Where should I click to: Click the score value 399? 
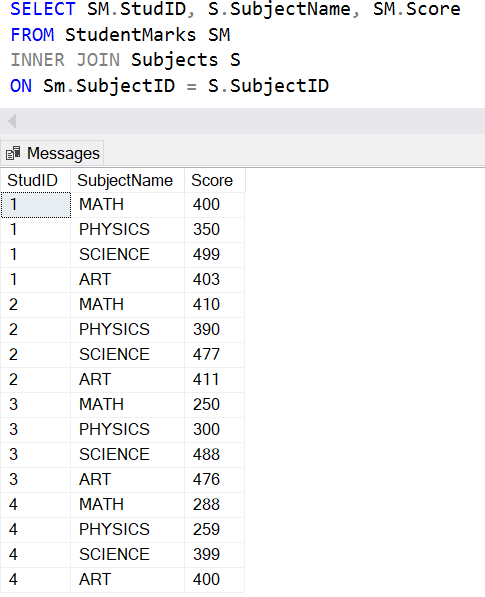pyautogui.click(x=206, y=555)
